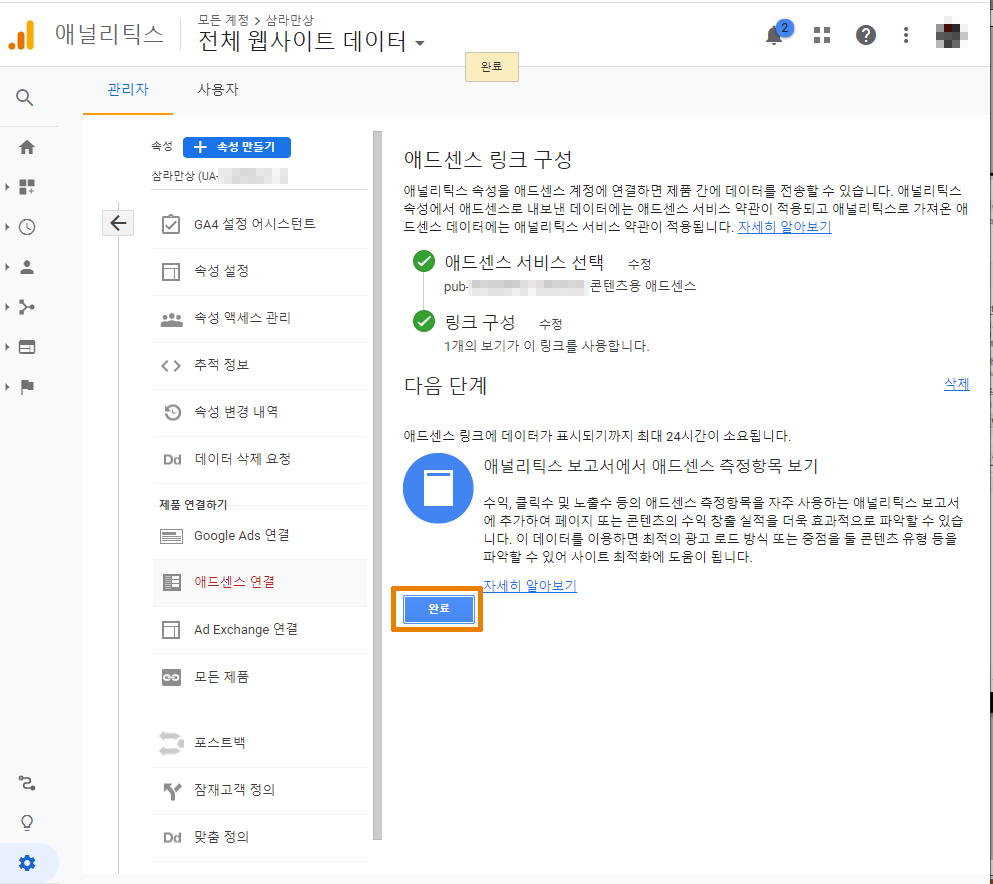Expand 맞춤 정의 menu item
Viewport: 993px width, 884px height.
point(260,837)
